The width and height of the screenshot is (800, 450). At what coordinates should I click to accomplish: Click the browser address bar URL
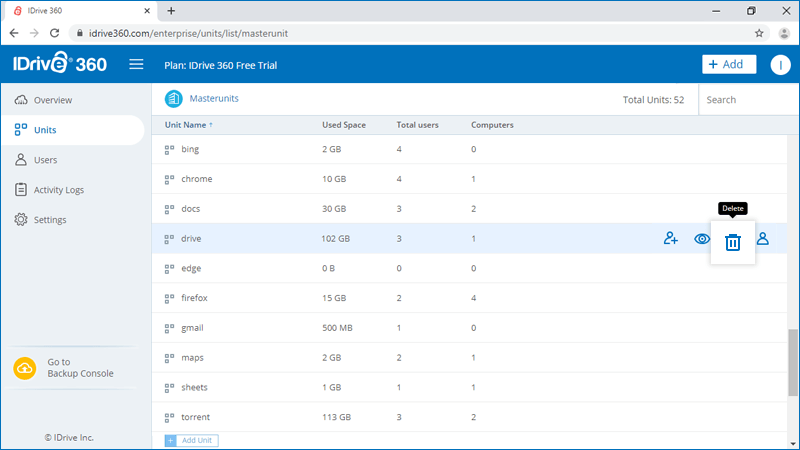188,33
